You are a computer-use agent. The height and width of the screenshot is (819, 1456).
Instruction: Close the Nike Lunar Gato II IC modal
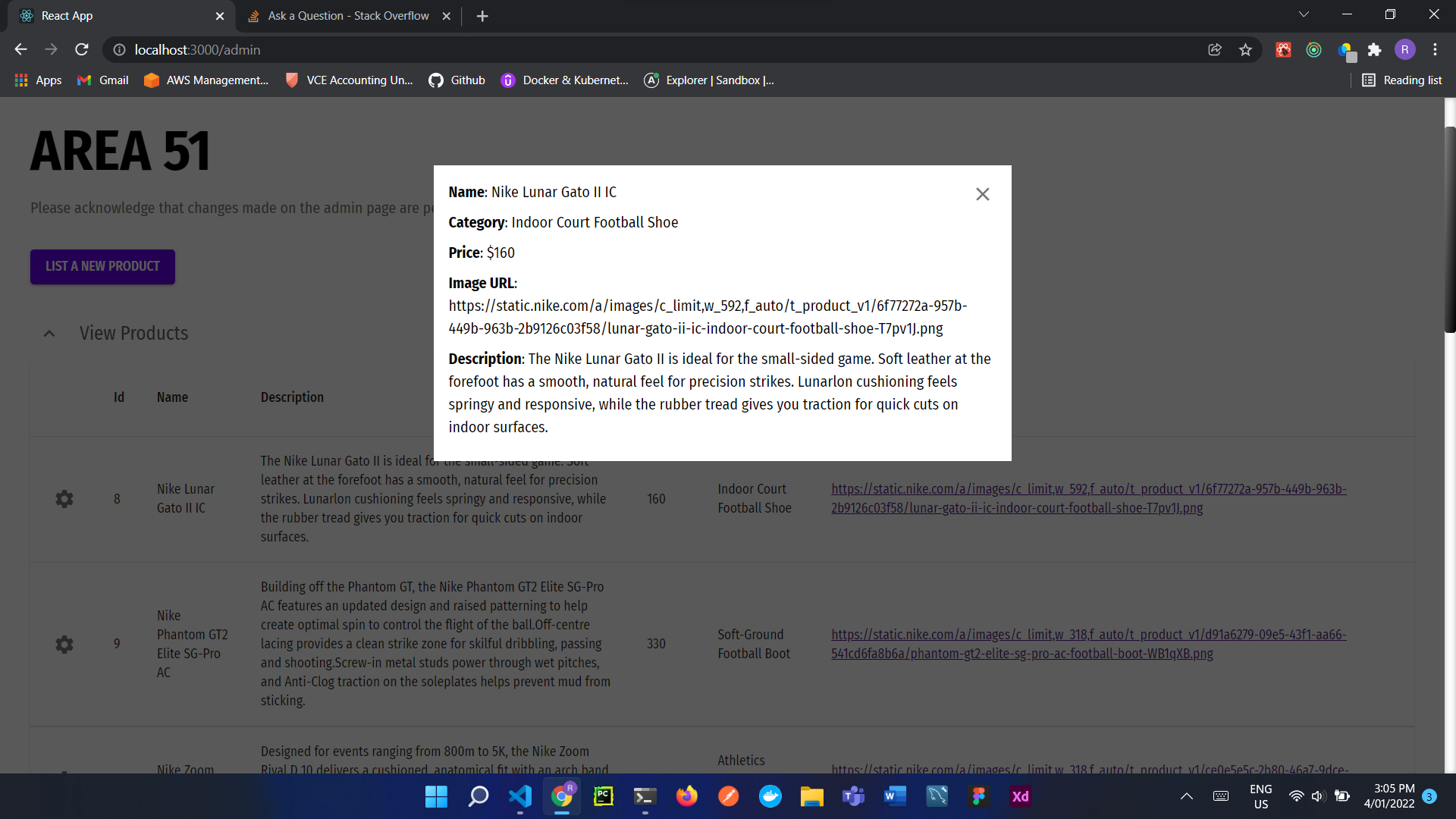pos(983,194)
